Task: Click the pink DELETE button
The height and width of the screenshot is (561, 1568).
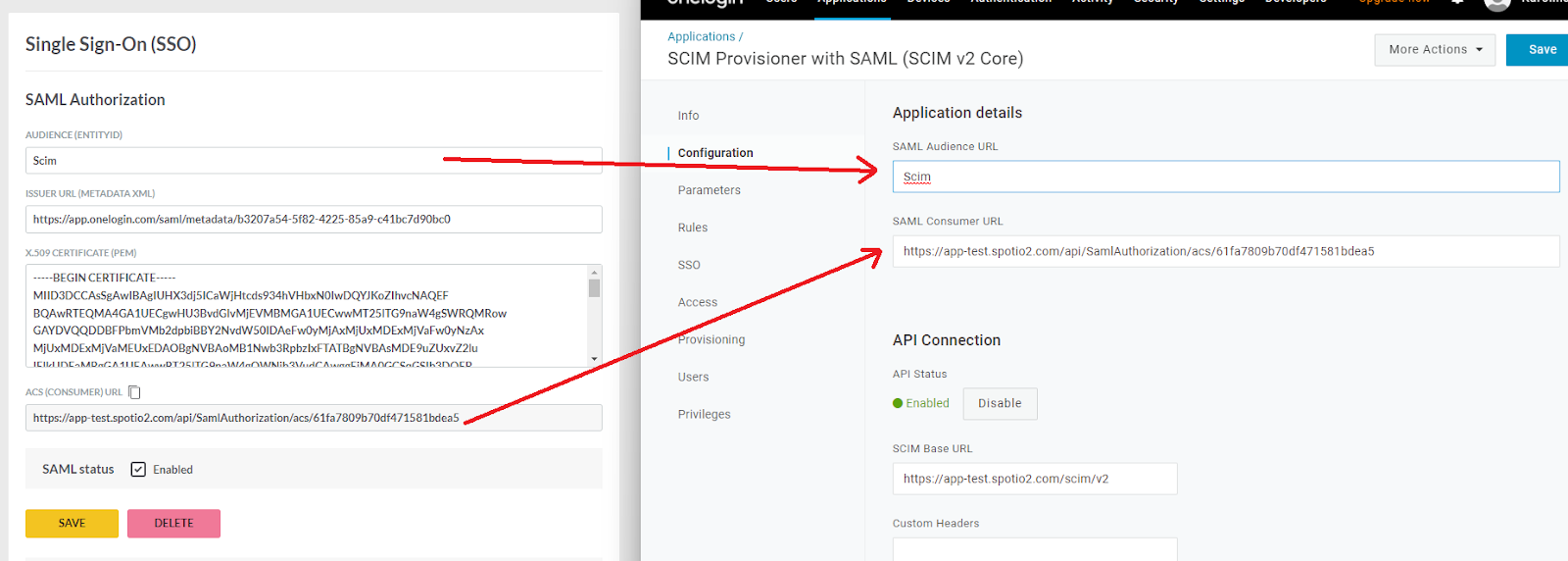Action: pos(173,524)
